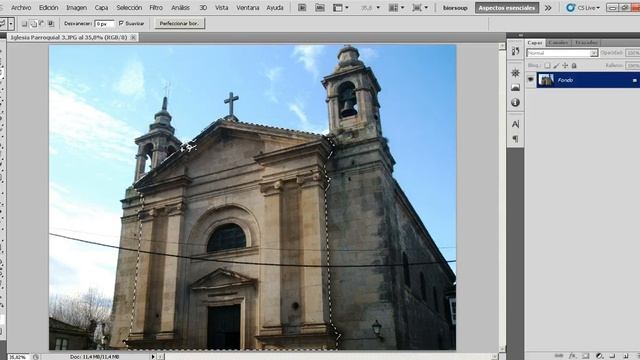
Task: Click the Fondo layer thumbnail
Action: tap(546, 80)
